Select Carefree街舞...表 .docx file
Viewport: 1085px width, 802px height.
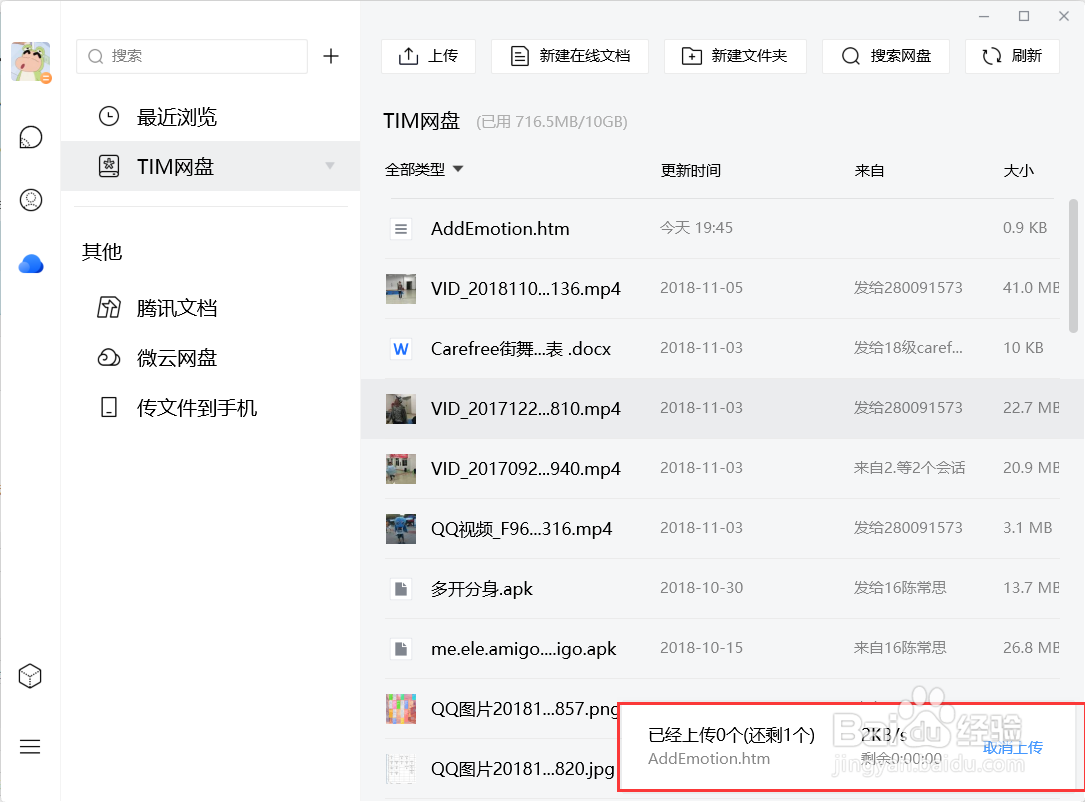click(x=520, y=349)
